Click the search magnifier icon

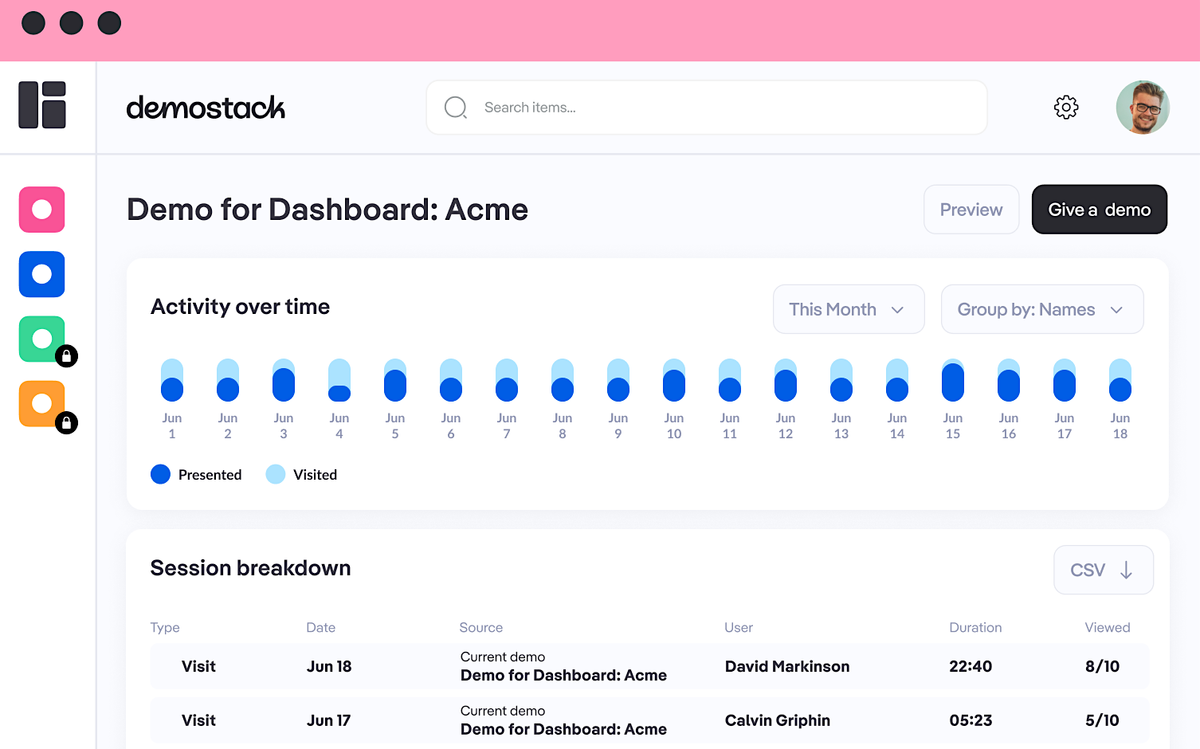[456, 107]
